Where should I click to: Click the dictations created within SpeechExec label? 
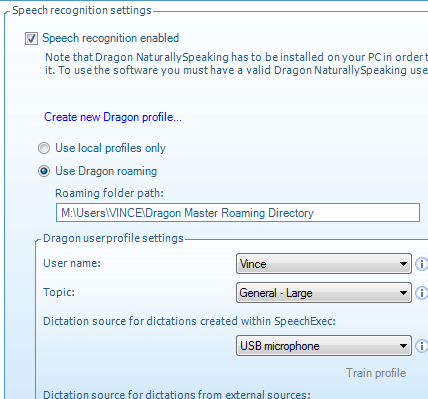tap(189, 321)
